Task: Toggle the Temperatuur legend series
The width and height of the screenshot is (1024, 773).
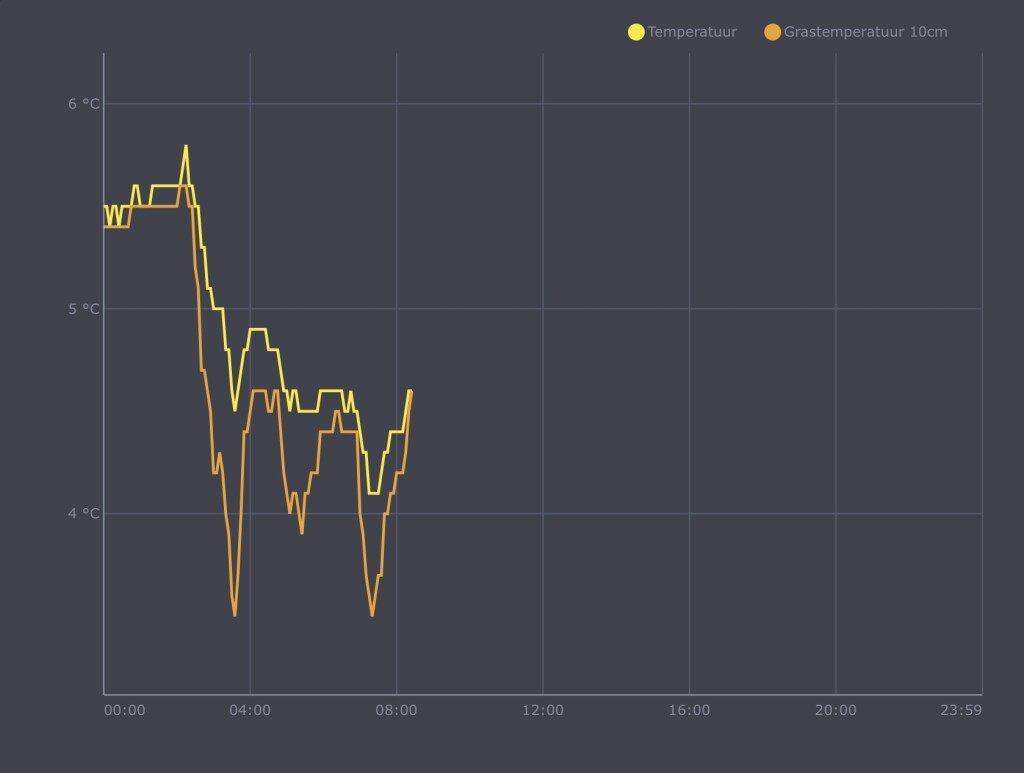Action: tap(682, 32)
